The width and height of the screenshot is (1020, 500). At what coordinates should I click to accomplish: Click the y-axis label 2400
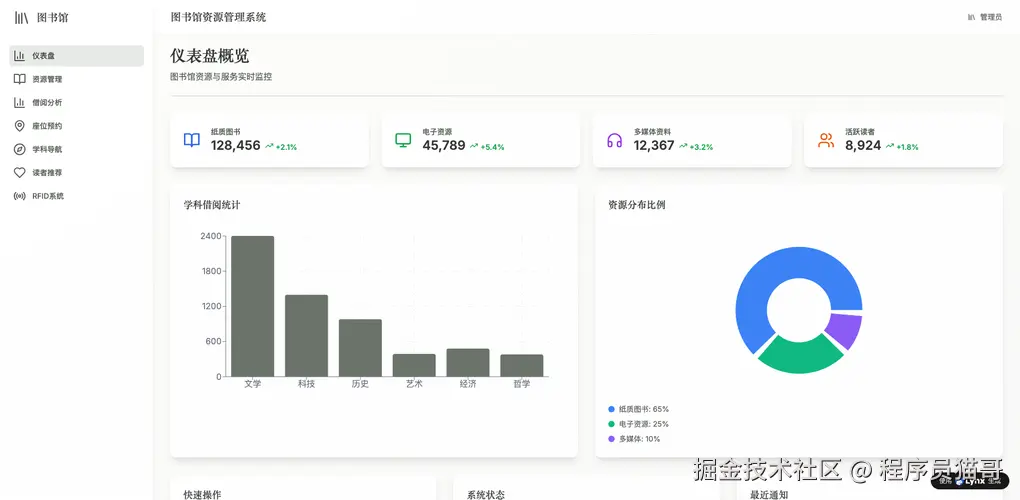click(x=210, y=236)
